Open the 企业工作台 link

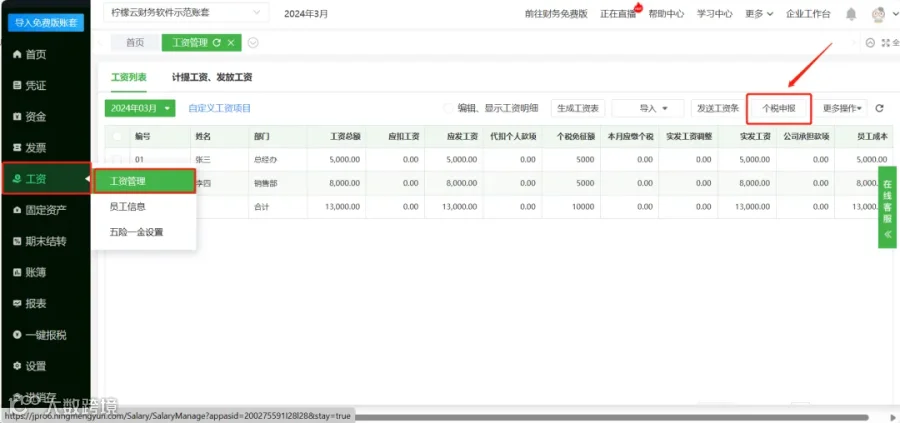[808, 14]
